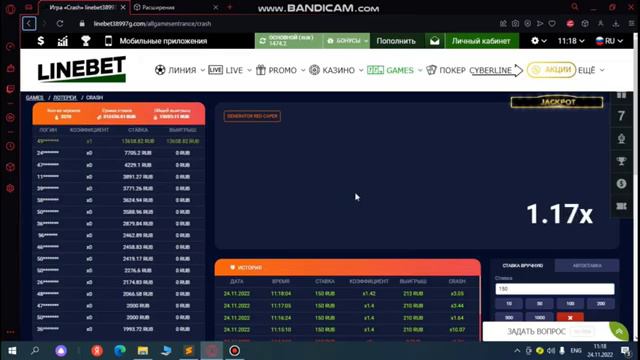Open File Explorer from taskbar
This screenshot has height=360, width=640.
click(x=142, y=351)
